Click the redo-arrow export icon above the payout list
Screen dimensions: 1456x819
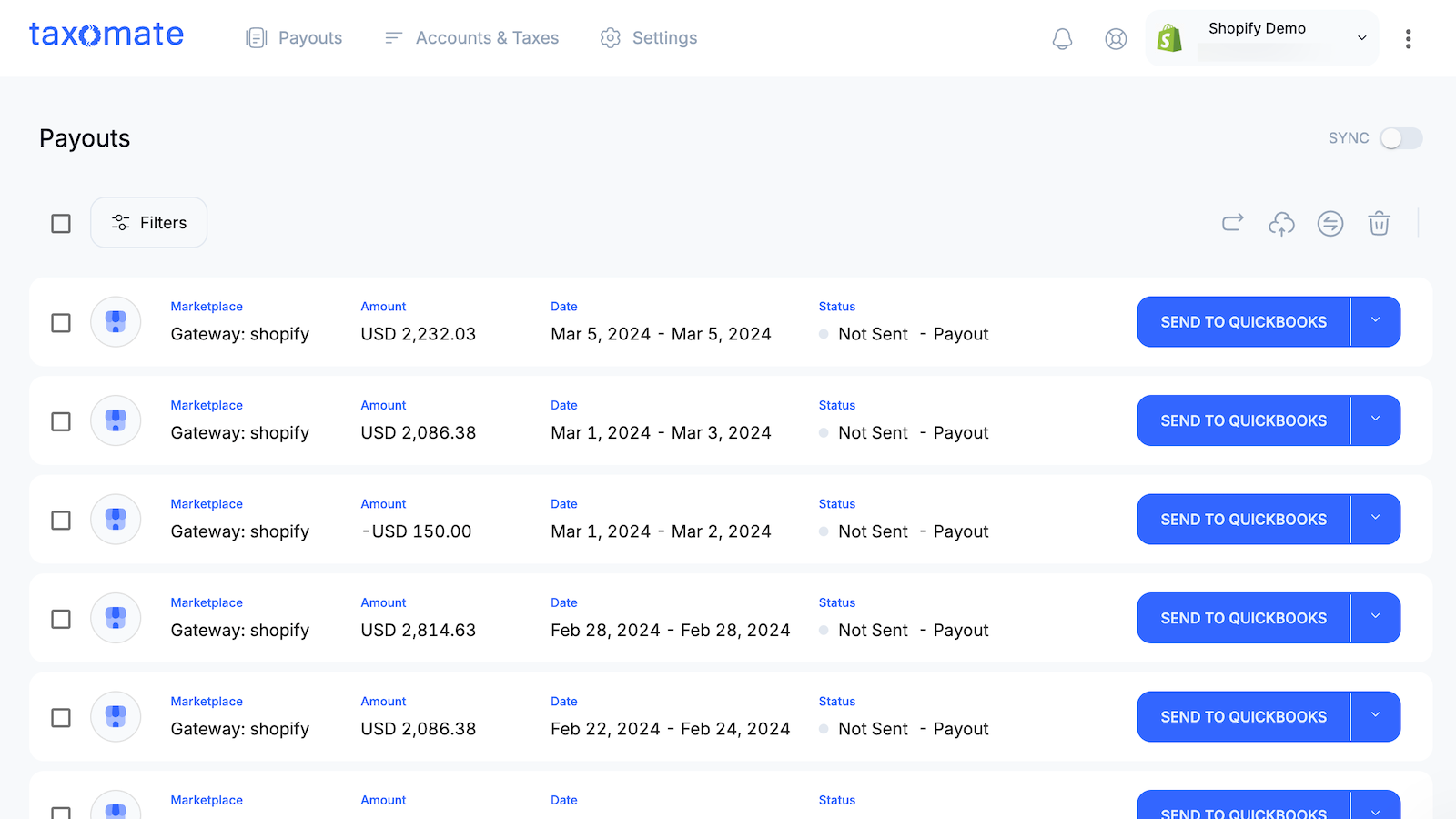point(1232,223)
